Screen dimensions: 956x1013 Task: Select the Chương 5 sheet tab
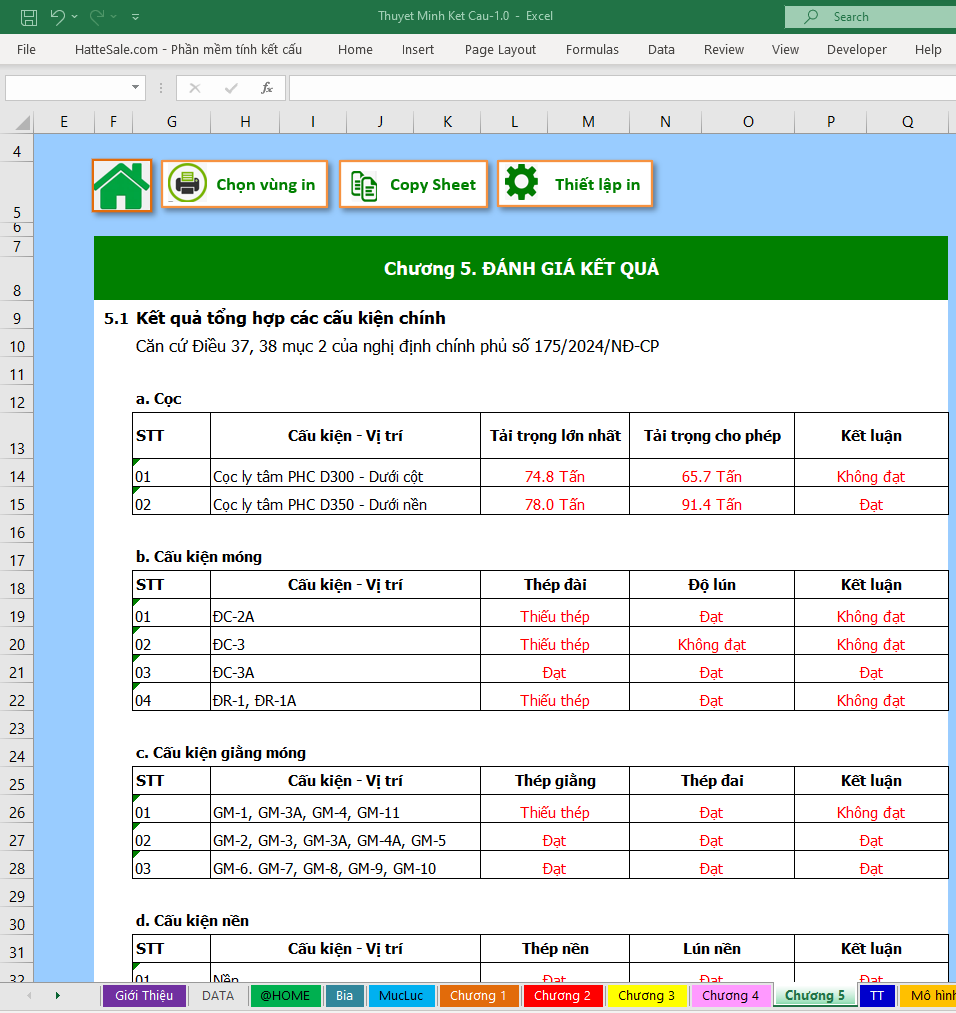tap(815, 996)
